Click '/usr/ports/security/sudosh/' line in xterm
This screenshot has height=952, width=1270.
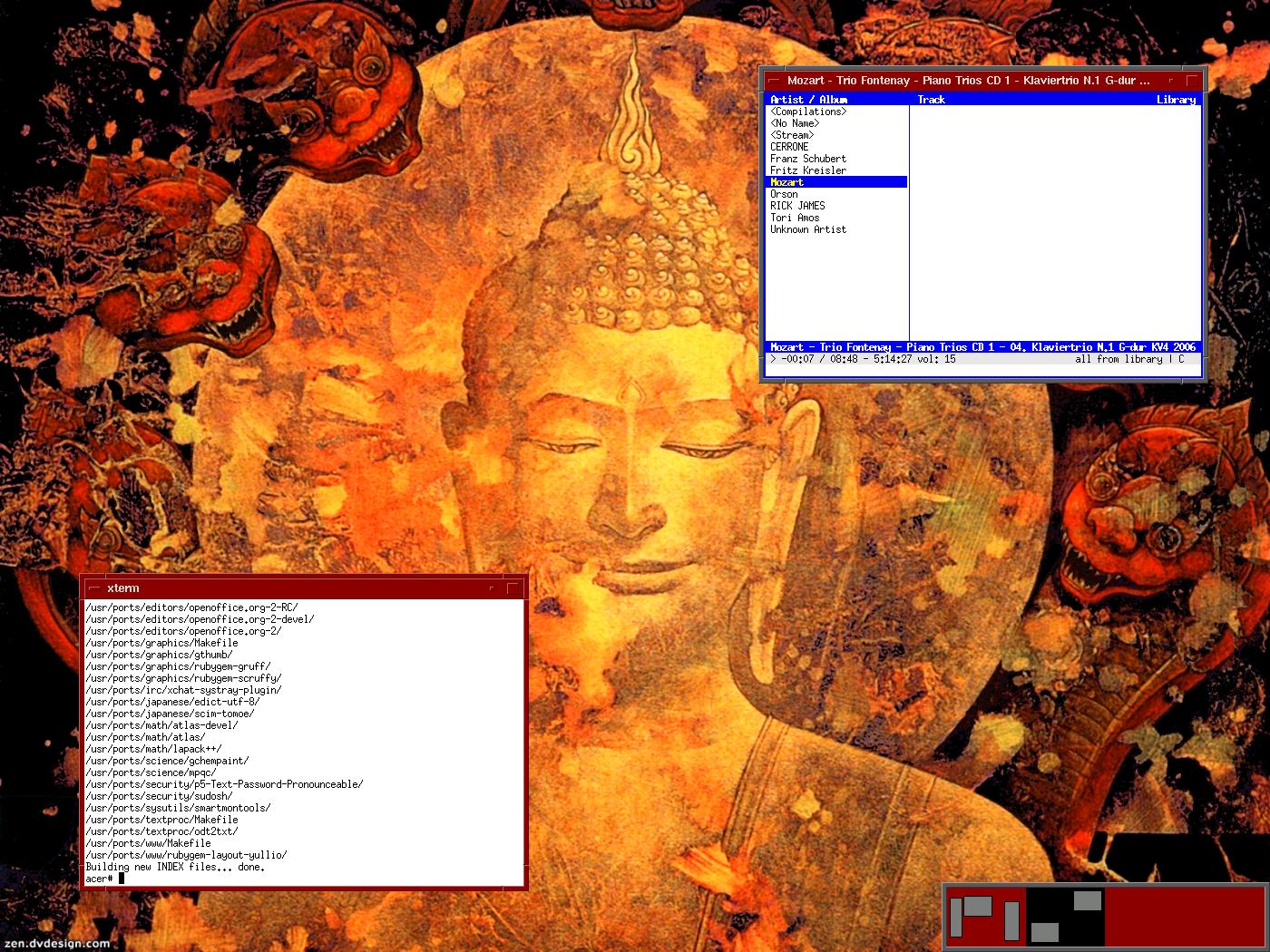pos(159,796)
